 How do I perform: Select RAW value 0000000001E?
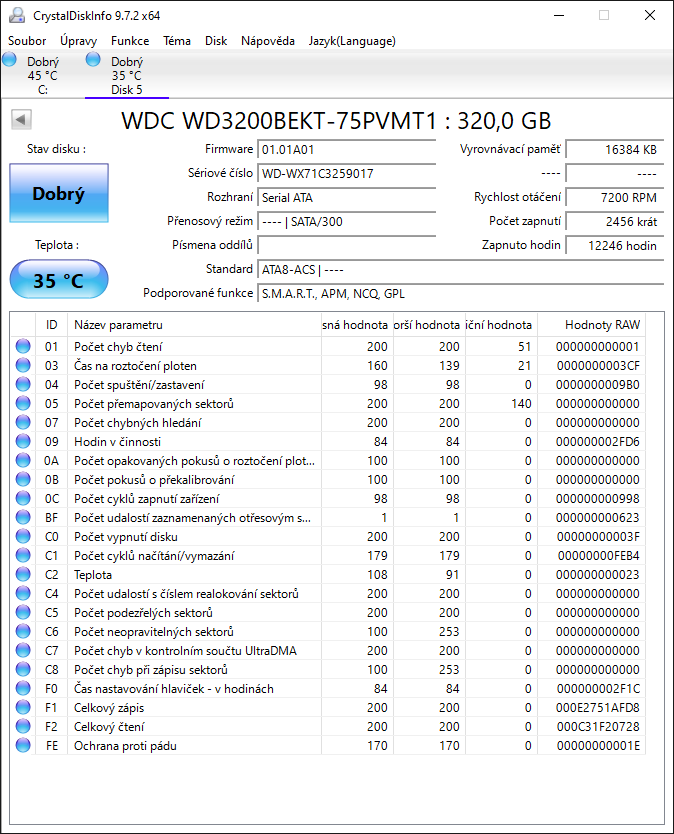pyautogui.click(x=598, y=746)
